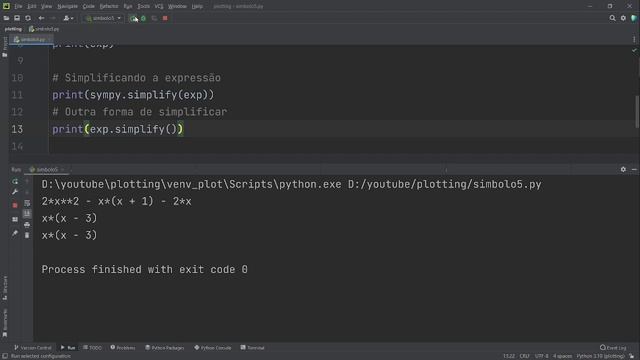
Task: Open IDE settings gear in toolbar
Action: (x=623, y=18)
